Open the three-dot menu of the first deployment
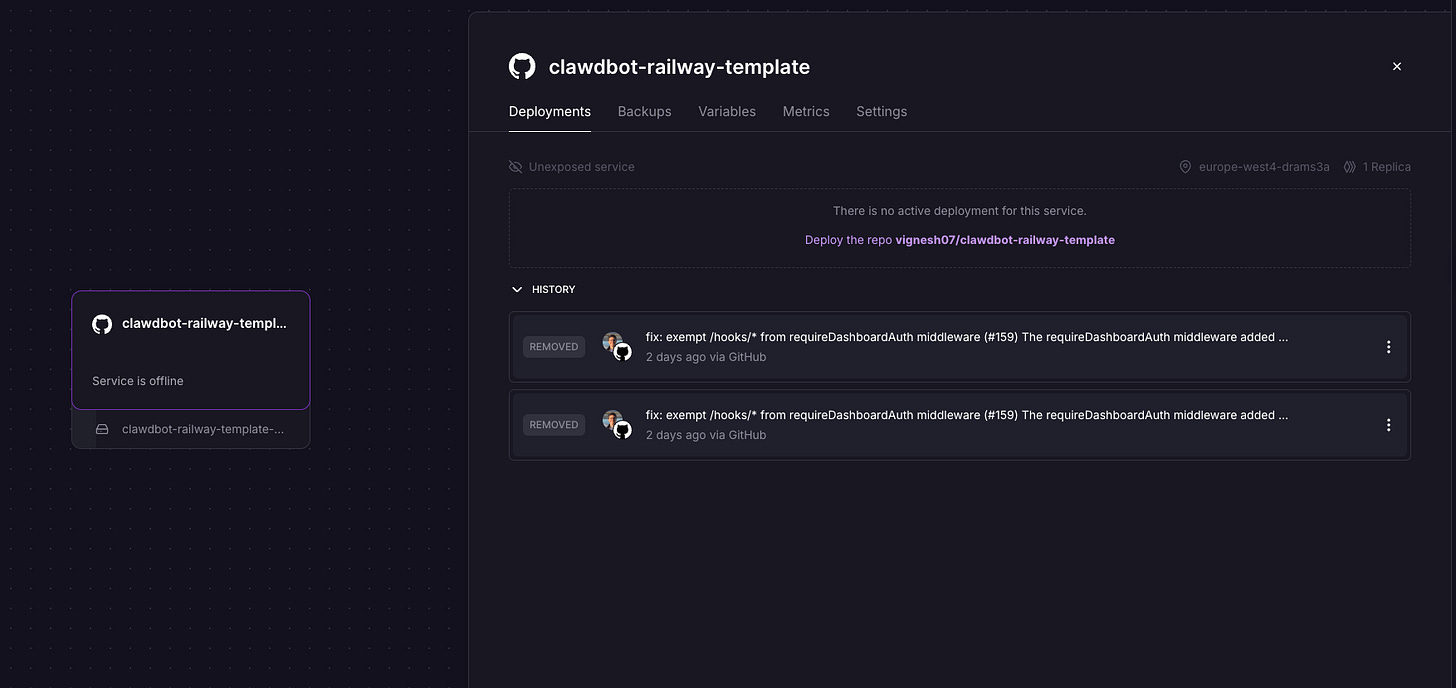 [1388, 347]
